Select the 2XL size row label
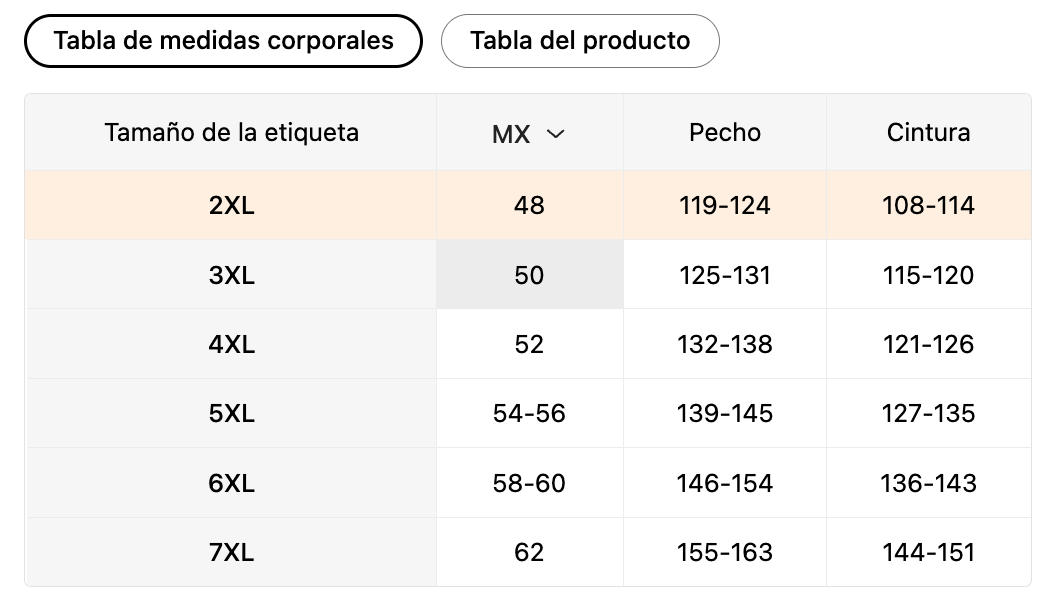The height and width of the screenshot is (598, 1054). (x=231, y=206)
